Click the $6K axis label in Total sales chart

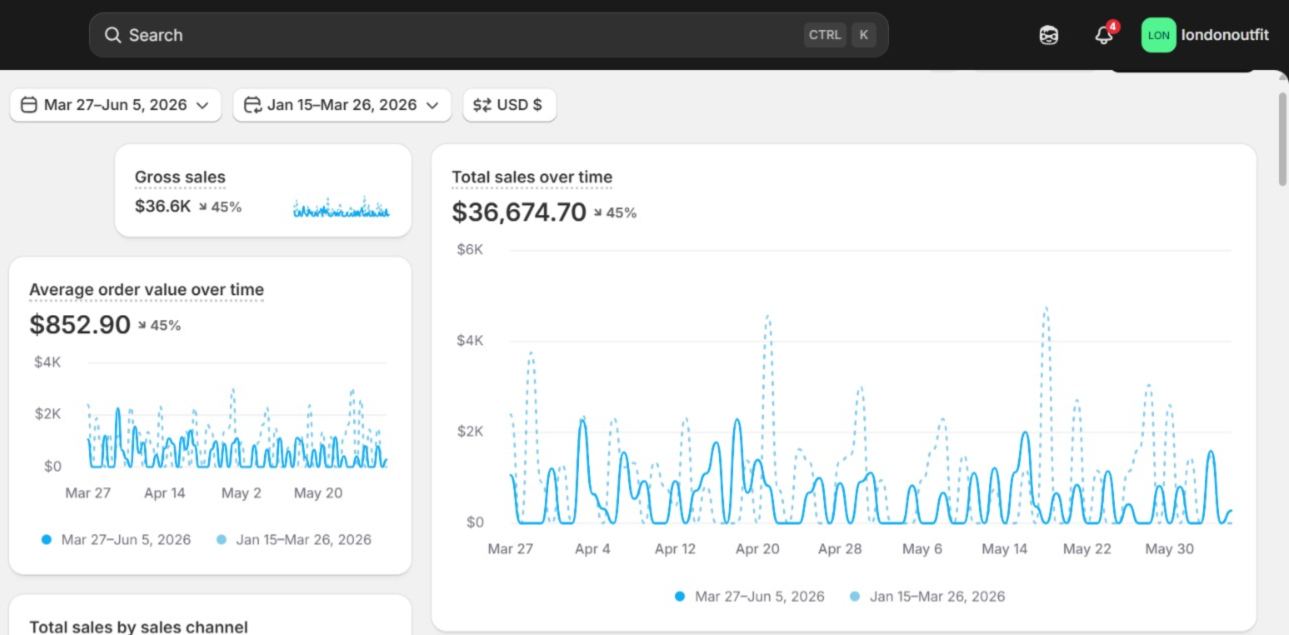pyautogui.click(x=469, y=249)
